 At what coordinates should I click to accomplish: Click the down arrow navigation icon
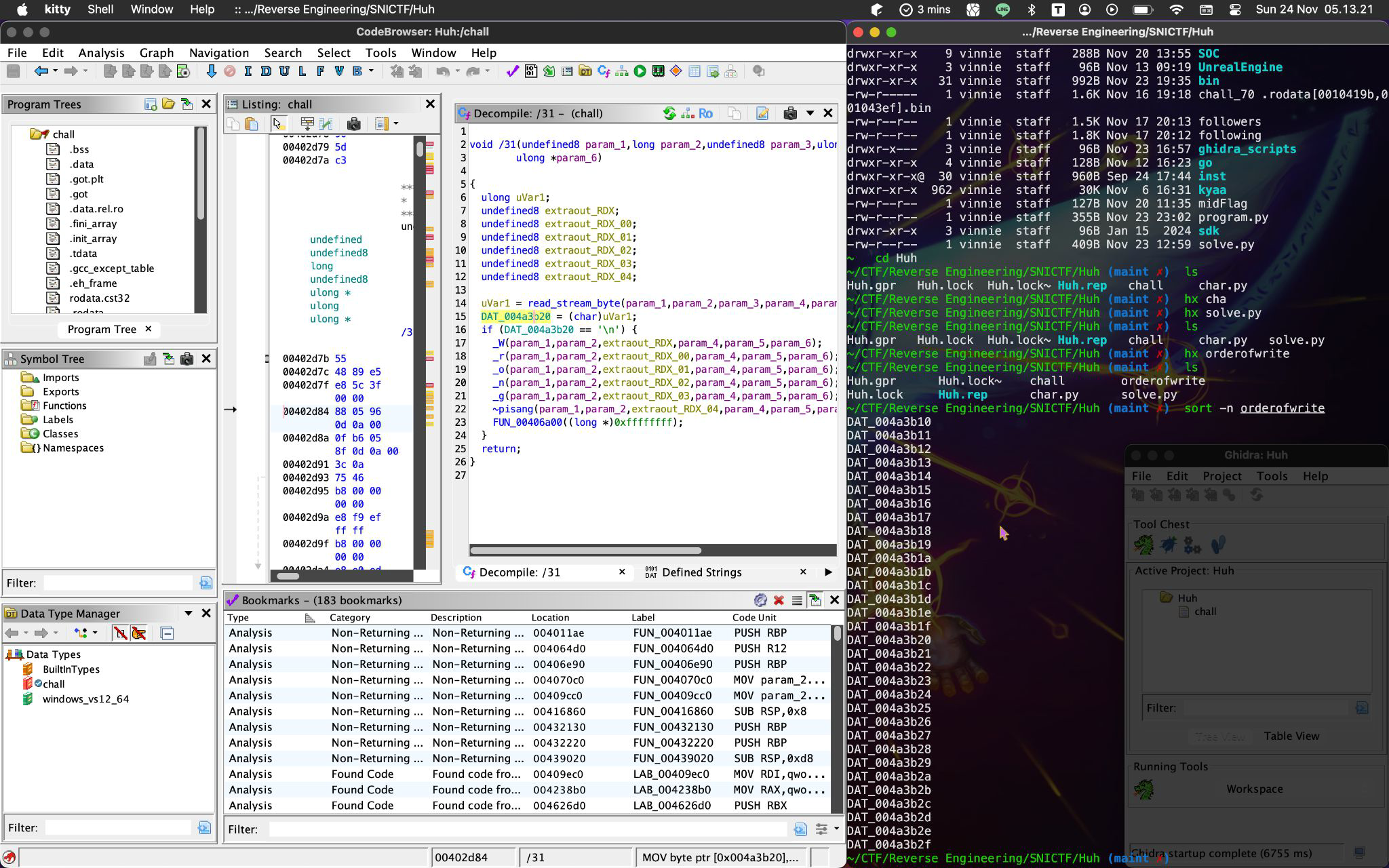pos(211,71)
